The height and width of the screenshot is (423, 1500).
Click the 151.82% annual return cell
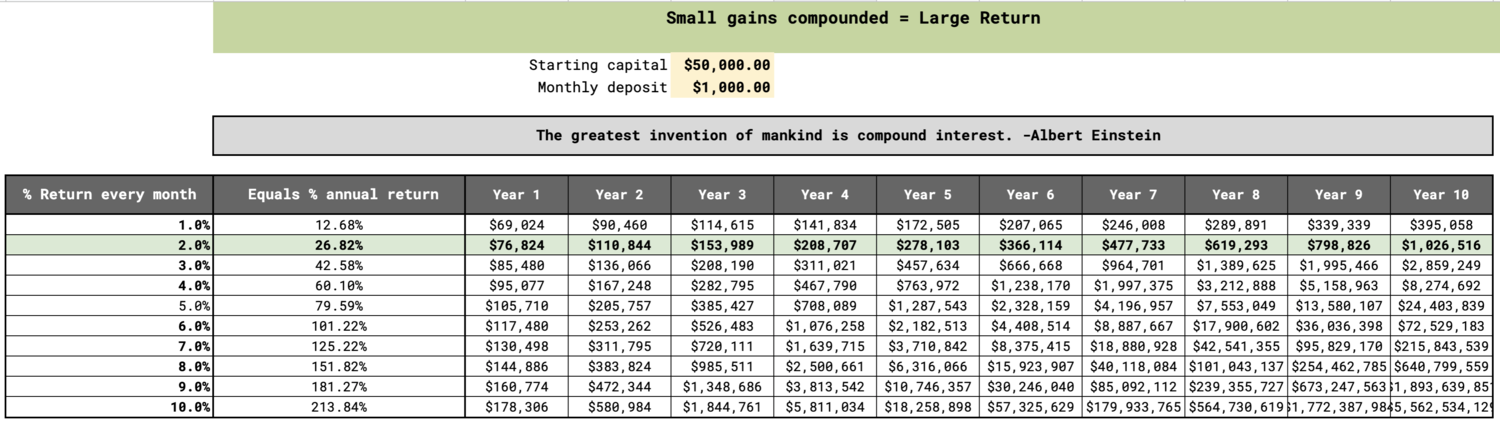[x=340, y=366]
